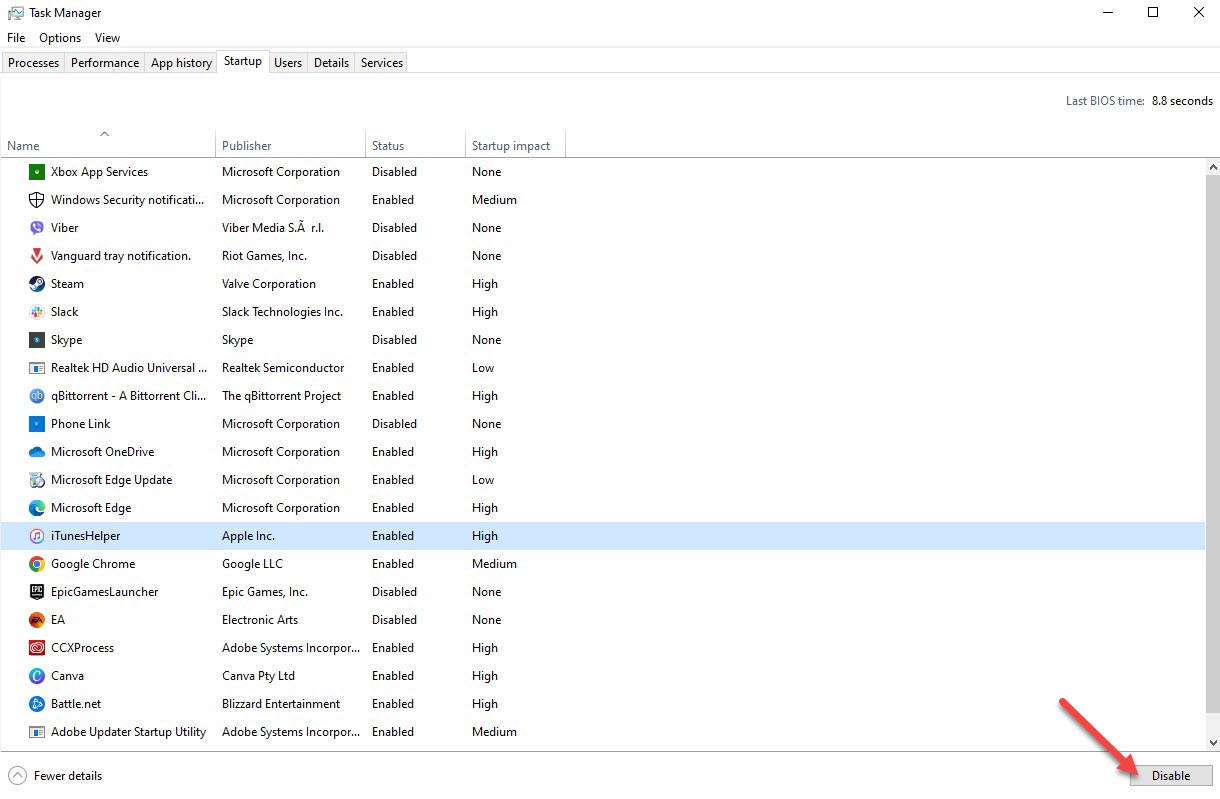Click the Windows Security shield icon
The height and width of the screenshot is (799, 1220).
pyautogui.click(x=37, y=200)
